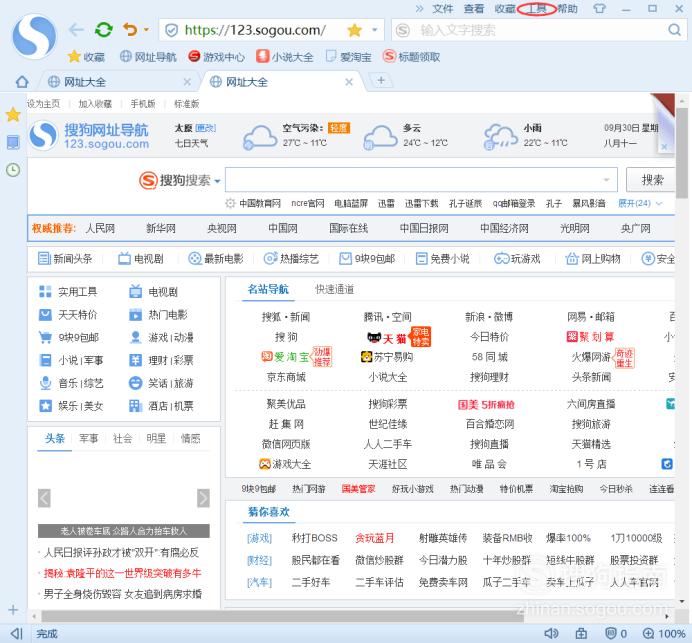Open 最新电影 category
Screen dimensions: 692x643
215,259
